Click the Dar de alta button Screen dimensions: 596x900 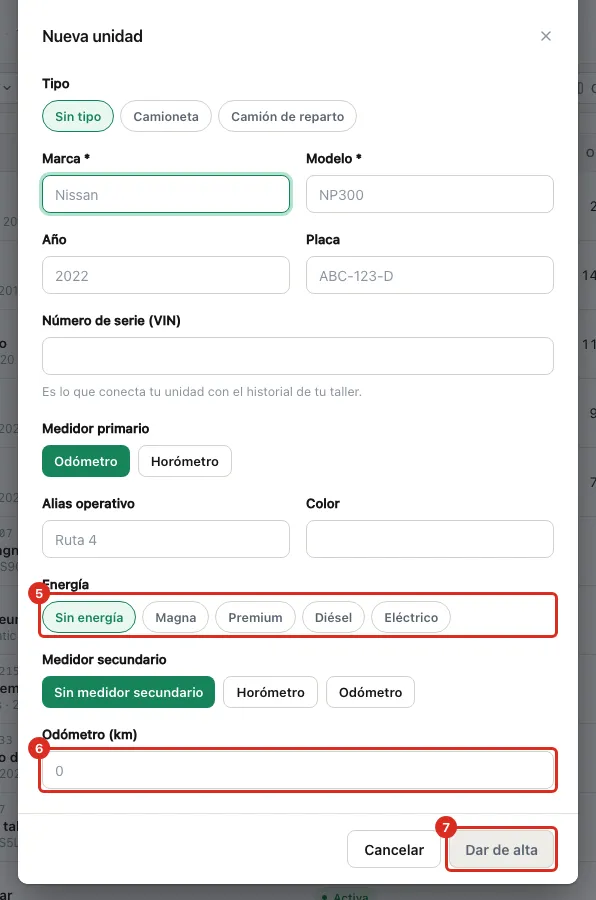501,849
